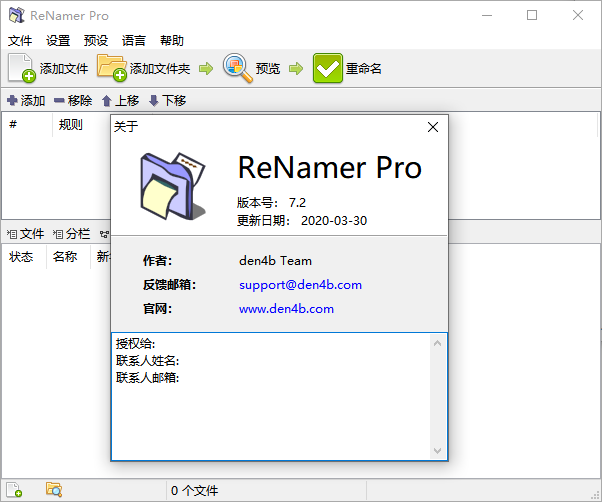Click the update date 2020-03-30

tap(334, 221)
